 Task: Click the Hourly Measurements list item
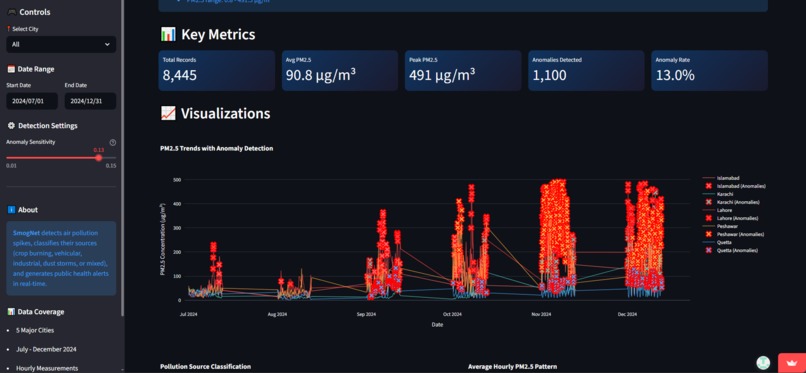(47, 368)
